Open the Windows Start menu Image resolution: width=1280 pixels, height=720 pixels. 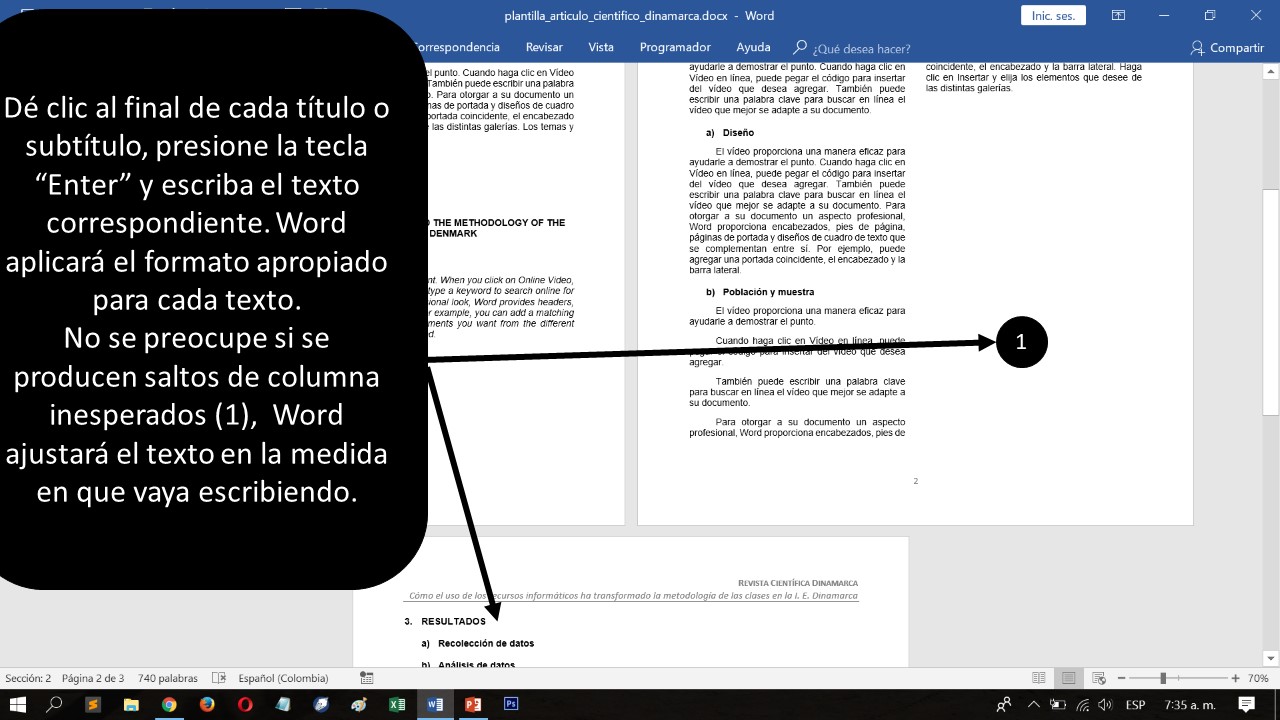[18, 704]
